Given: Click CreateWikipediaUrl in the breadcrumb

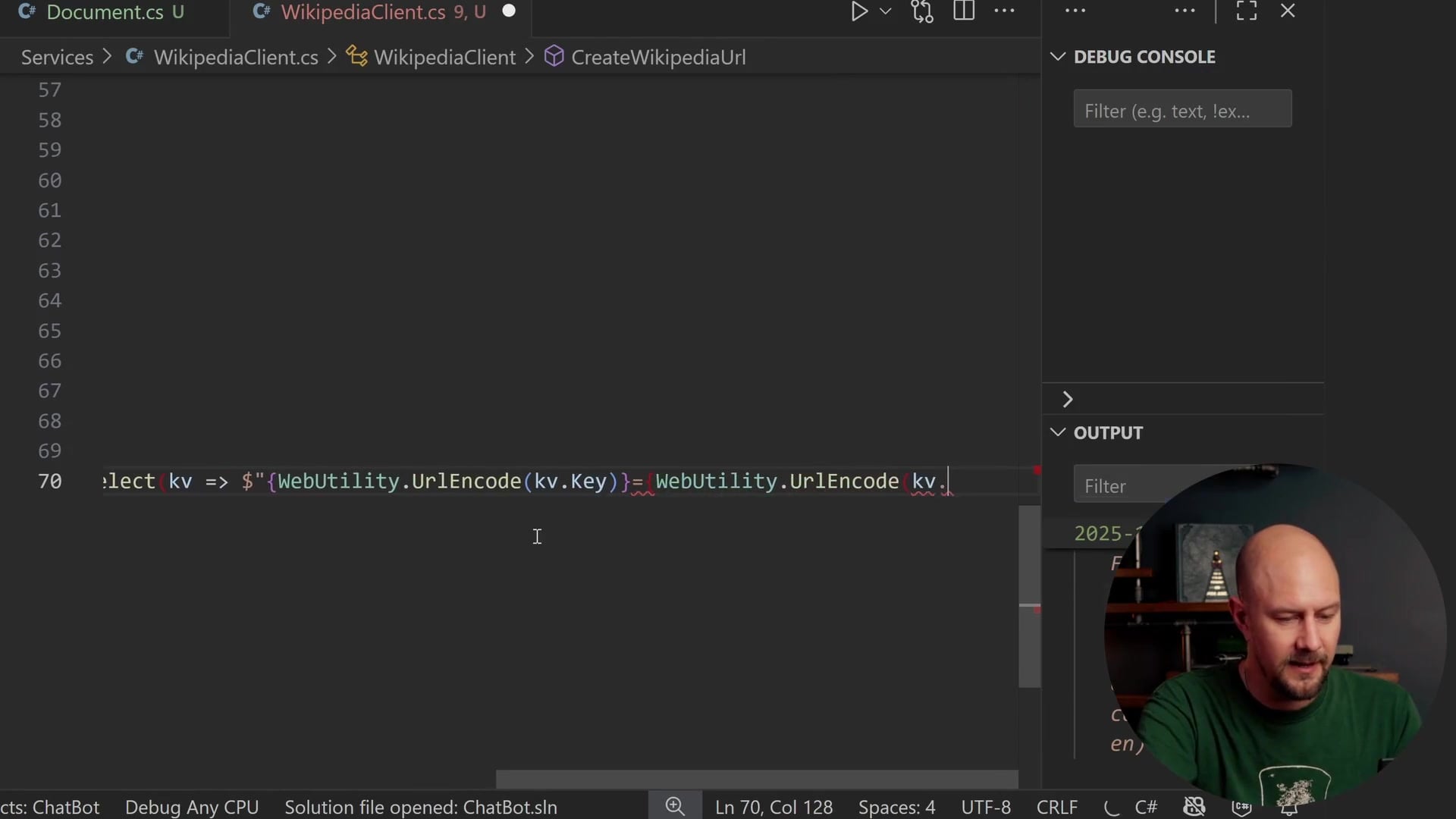Looking at the screenshot, I should pyautogui.click(x=657, y=58).
